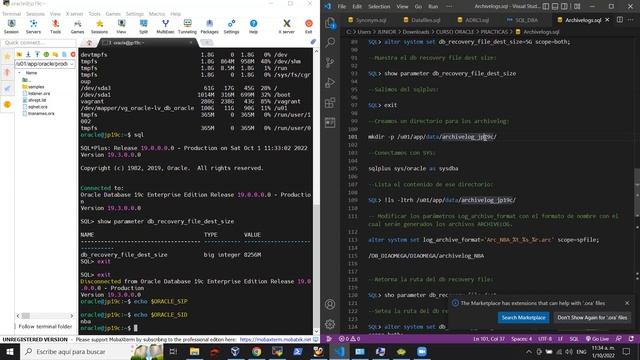The width and height of the screenshot is (640, 360).
Task: Customize VS Code layout icon
Action: tap(577, 7)
